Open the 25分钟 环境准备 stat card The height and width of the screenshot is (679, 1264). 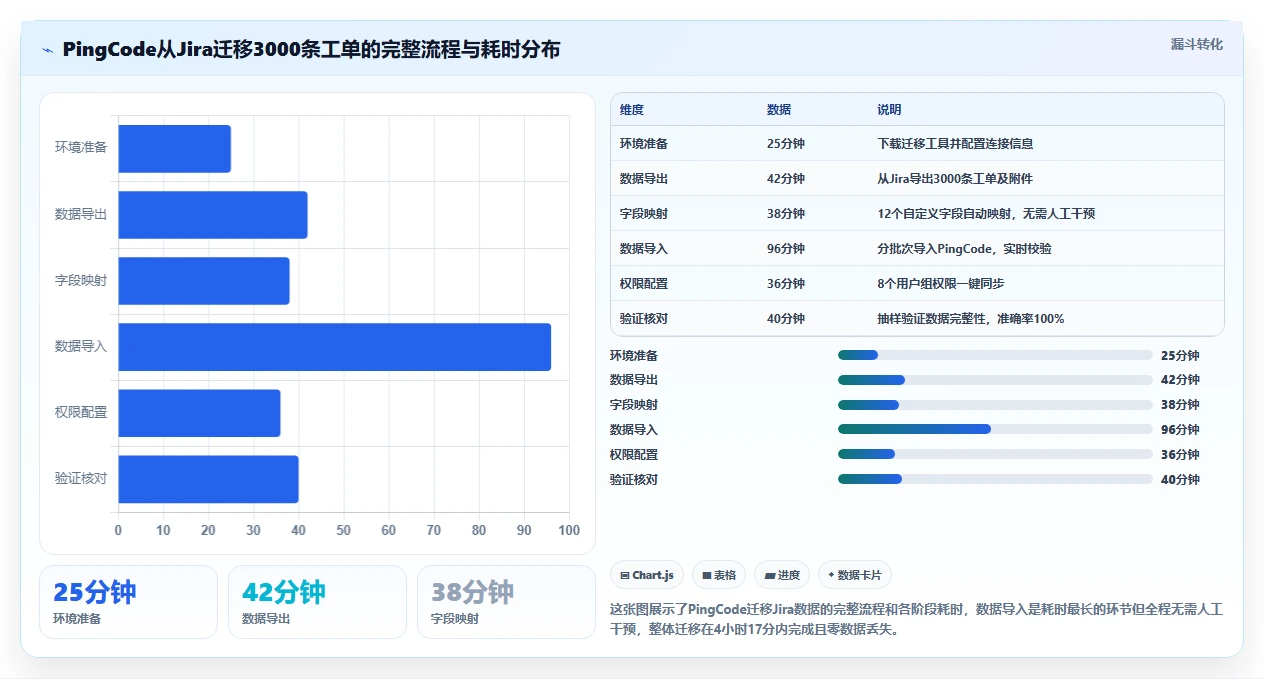point(128,602)
